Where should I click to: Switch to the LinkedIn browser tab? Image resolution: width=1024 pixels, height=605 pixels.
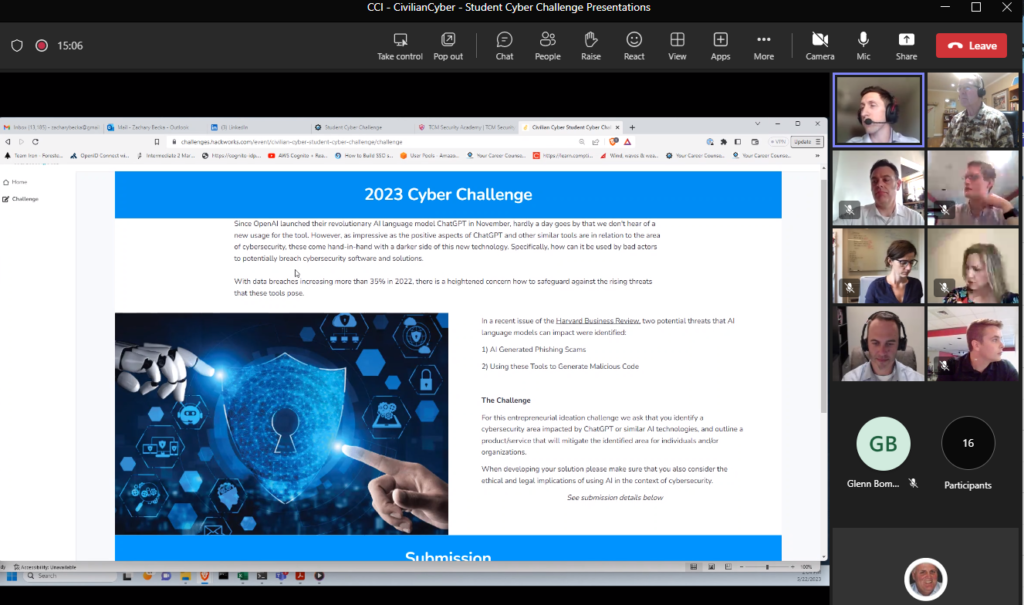tap(258, 127)
